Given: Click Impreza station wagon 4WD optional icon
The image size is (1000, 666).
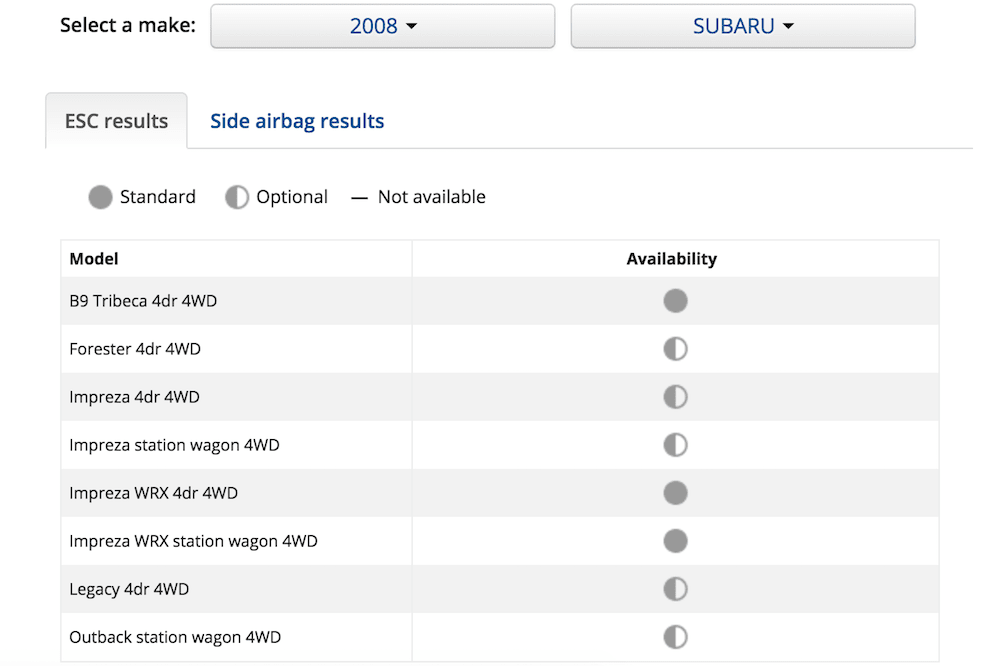Looking at the screenshot, I should coord(675,445).
